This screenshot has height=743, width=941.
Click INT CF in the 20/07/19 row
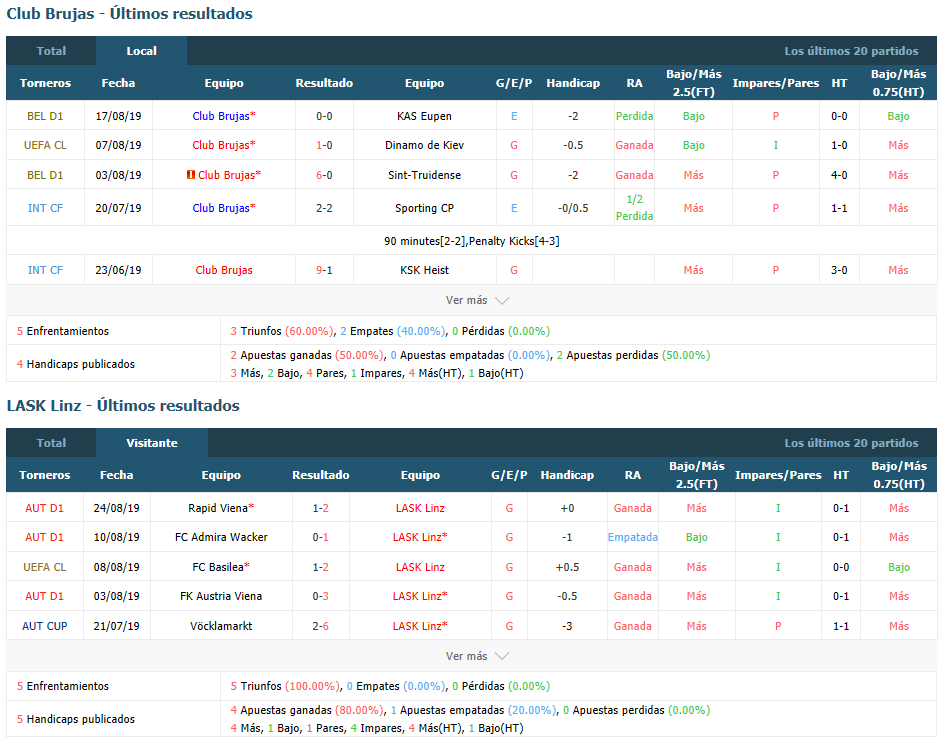[x=45, y=208]
